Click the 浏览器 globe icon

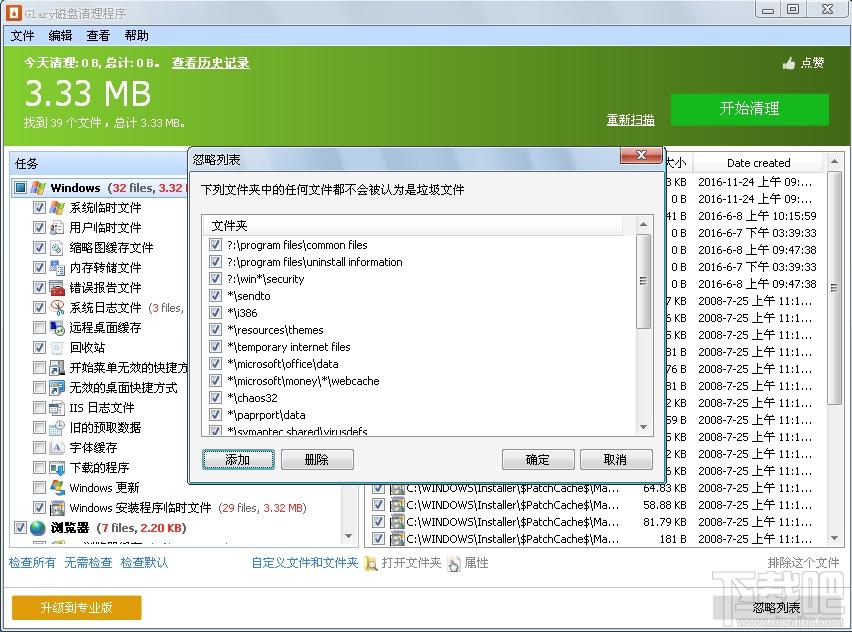(x=38, y=527)
